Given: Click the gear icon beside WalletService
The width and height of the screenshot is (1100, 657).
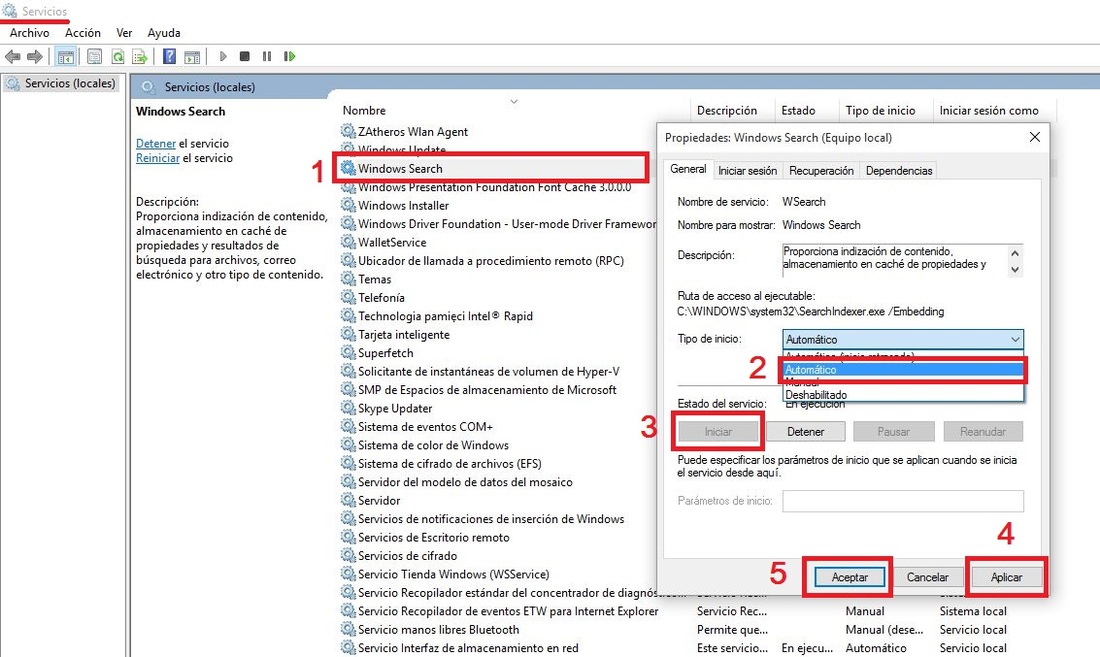Looking at the screenshot, I should click(348, 242).
